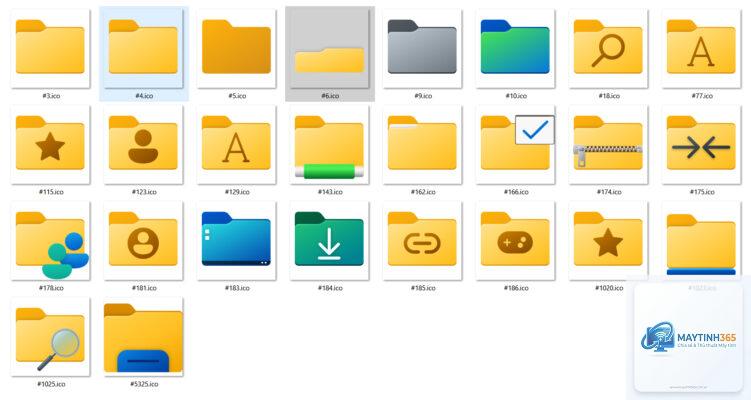Click the file name "#5325.ico"

click(144, 384)
